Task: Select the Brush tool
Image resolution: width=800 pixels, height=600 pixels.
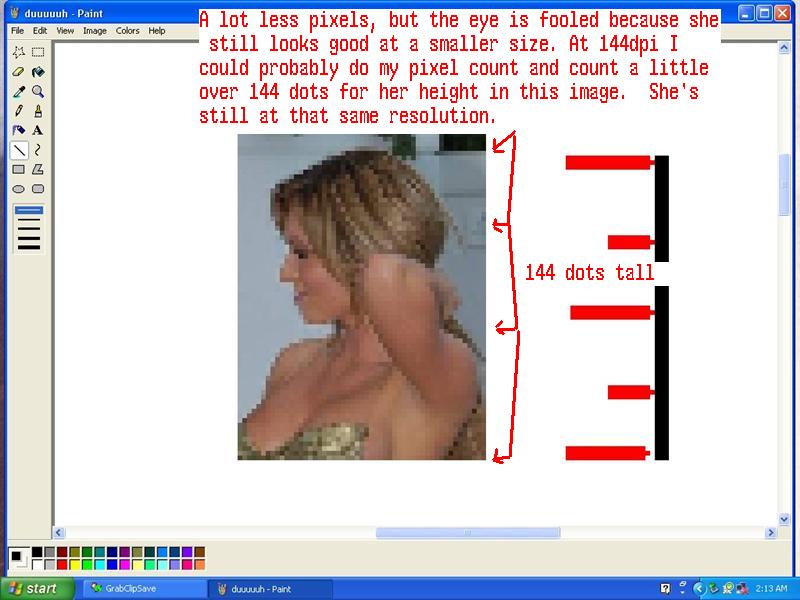Action: tap(38, 111)
